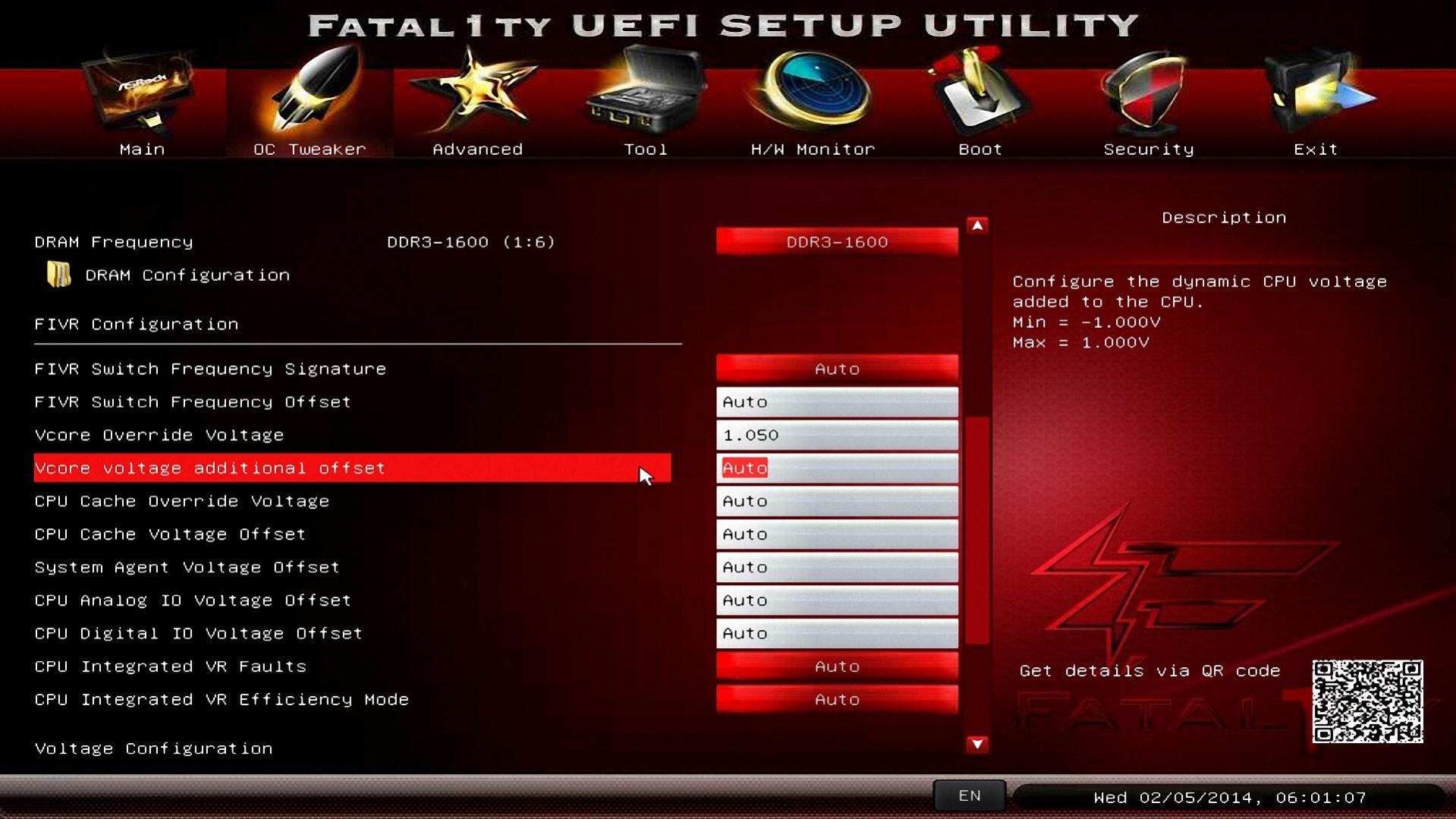The width and height of the screenshot is (1456, 819).
Task: Switch to the Main tab label
Action: [143, 150]
